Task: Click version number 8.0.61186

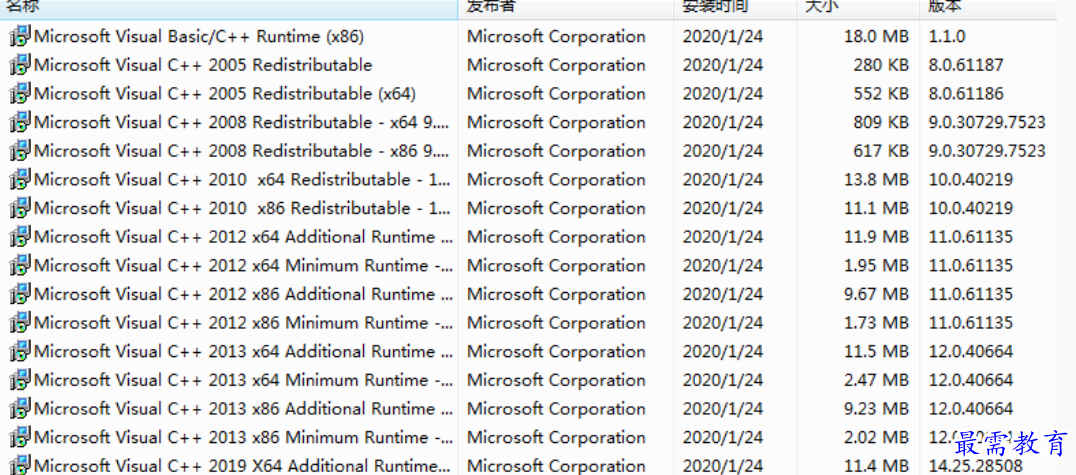Action: [966, 94]
